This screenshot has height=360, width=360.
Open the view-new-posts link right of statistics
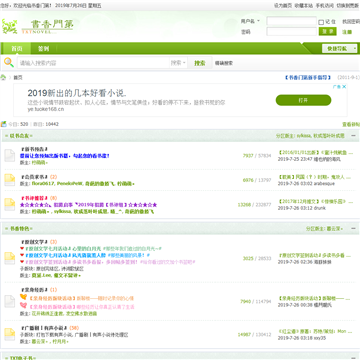click(351, 124)
